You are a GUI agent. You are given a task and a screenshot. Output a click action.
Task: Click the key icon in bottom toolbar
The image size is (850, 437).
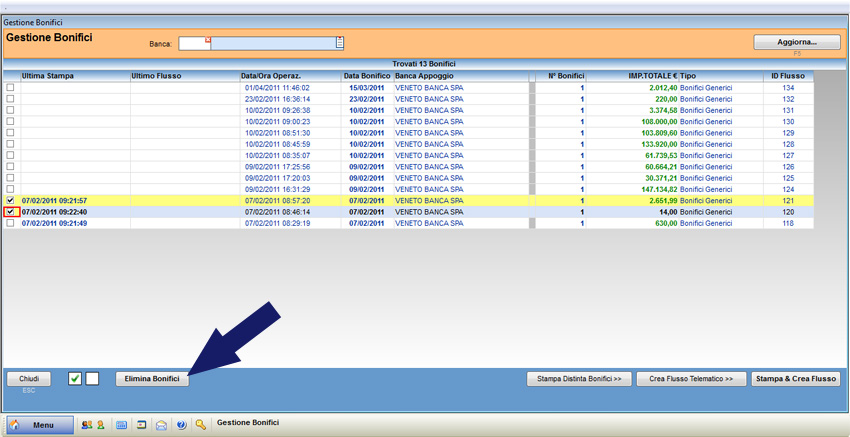point(201,425)
